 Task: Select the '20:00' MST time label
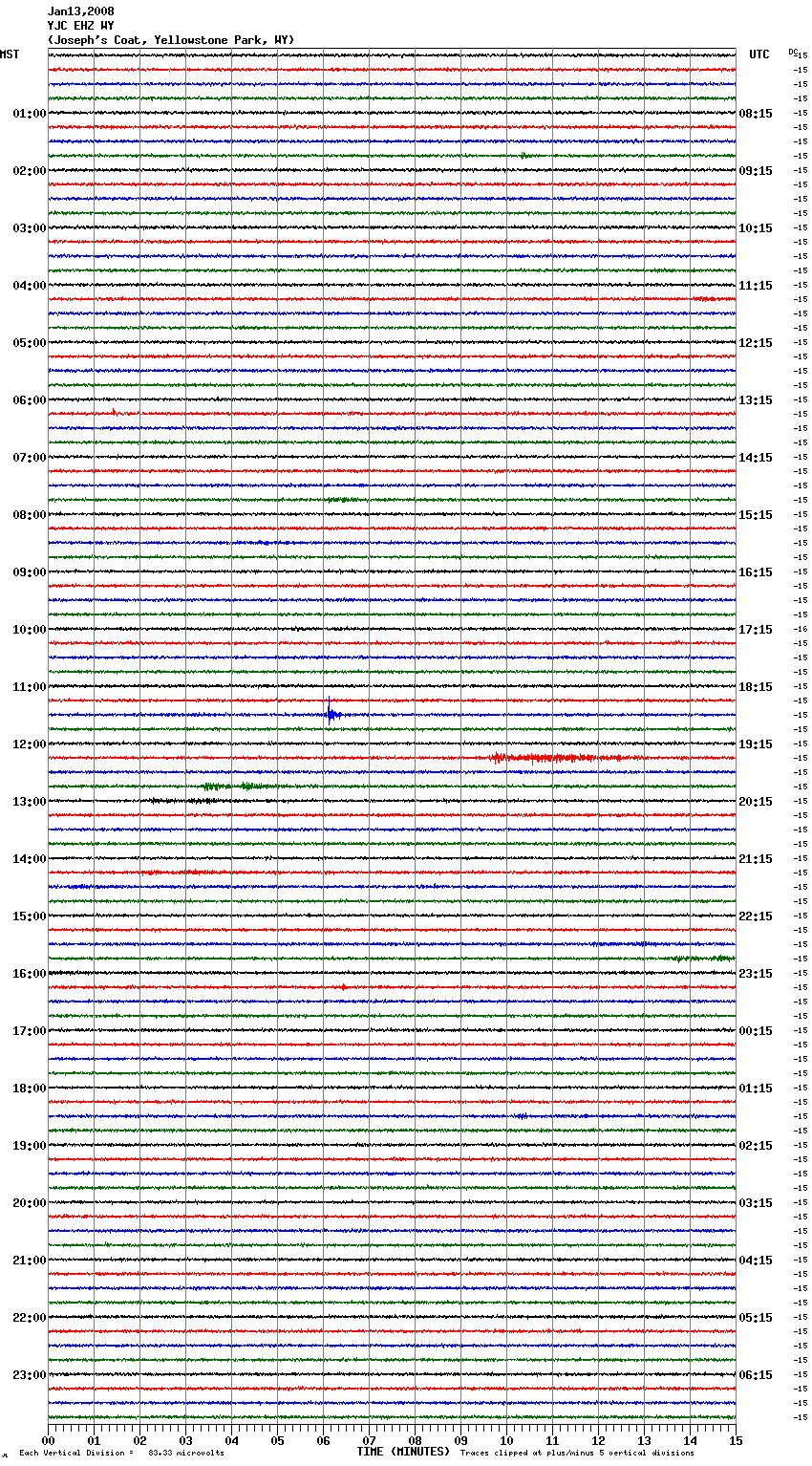tap(30, 1203)
